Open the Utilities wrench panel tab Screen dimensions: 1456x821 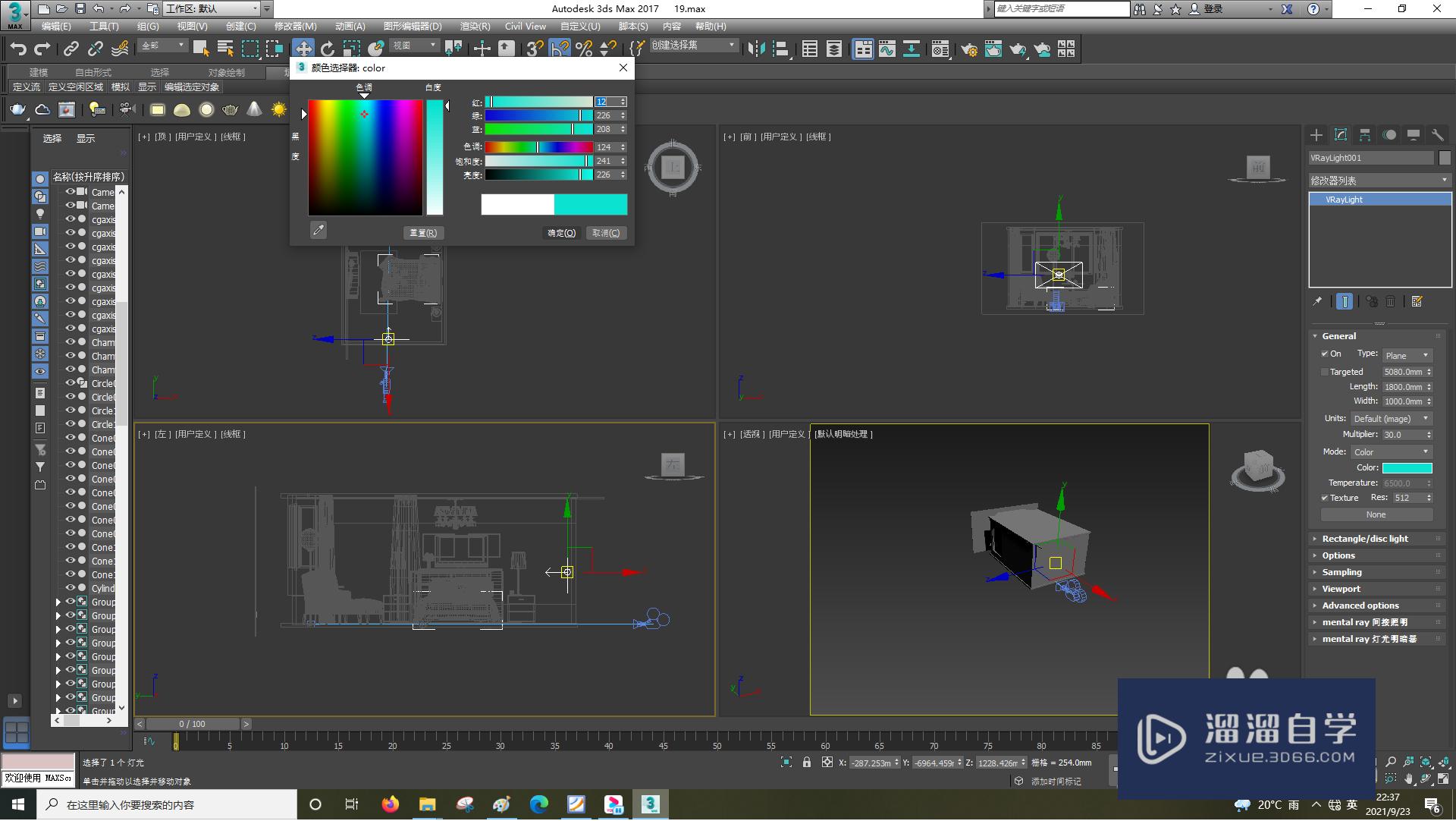[x=1438, y=135]
